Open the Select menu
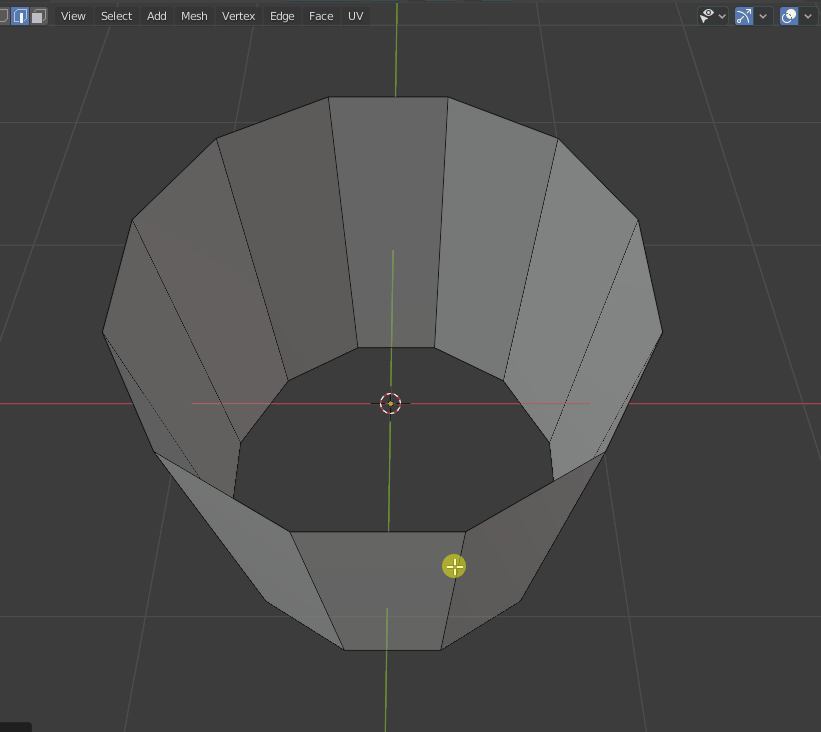Image resolution: width=821 pixels, height=732 pixels. point(116,16)
